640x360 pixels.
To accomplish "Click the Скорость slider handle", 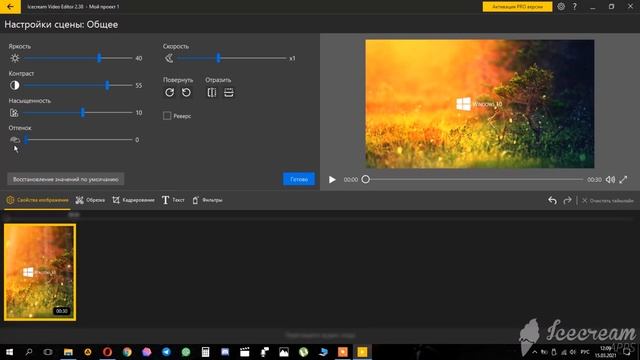I will [218, 58].
